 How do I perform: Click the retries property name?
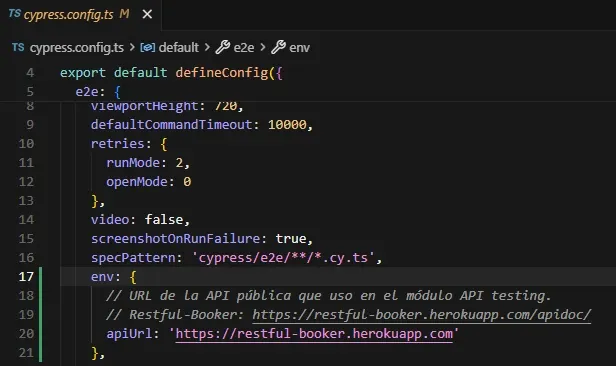pos(117,144)
